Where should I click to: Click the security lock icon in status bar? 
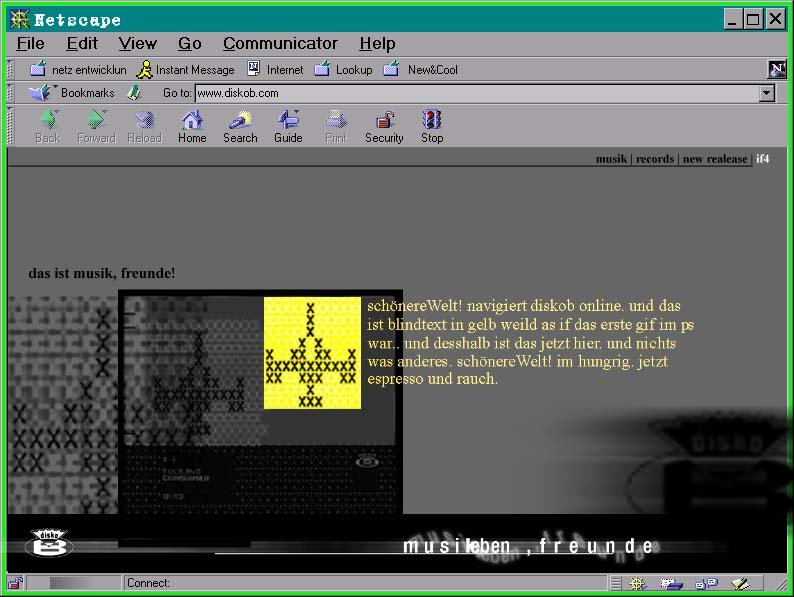16,583
